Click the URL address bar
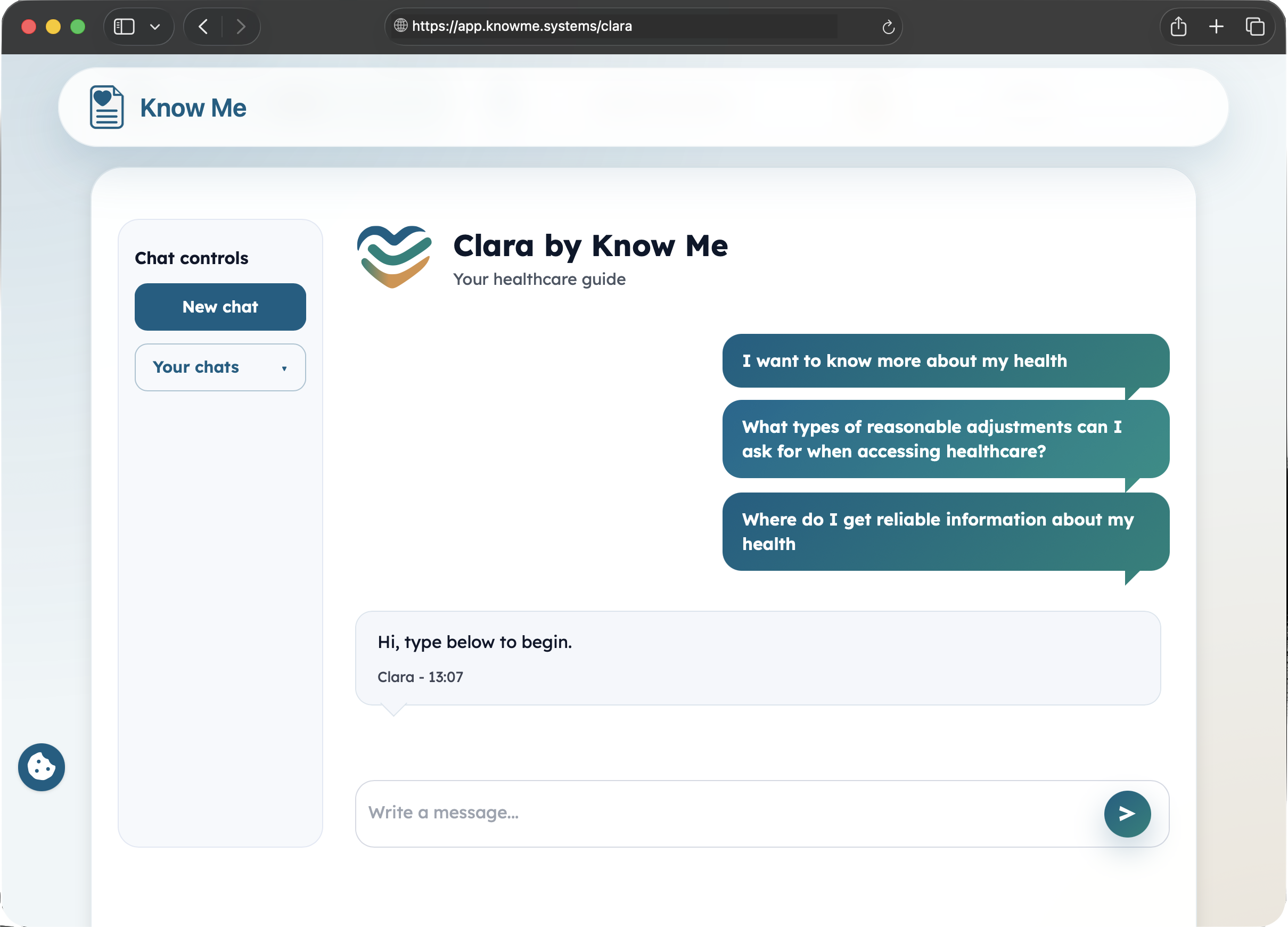 [x=625, y=26]
